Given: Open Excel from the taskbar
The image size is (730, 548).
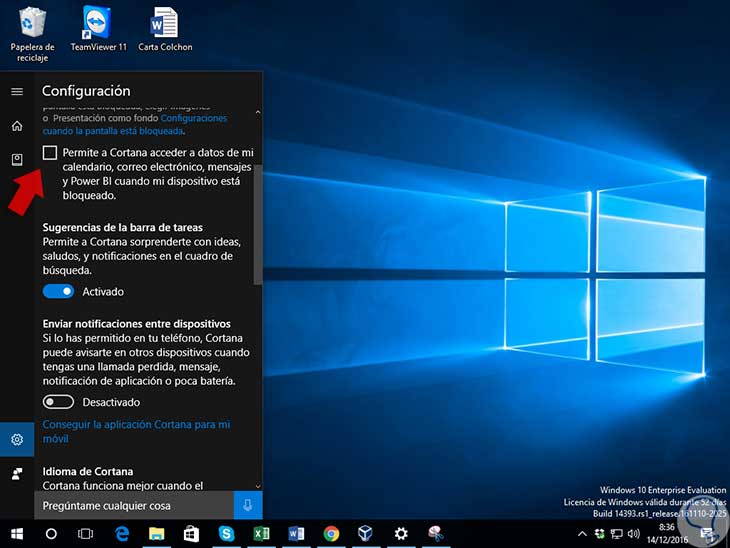Looking at the screenshot, I should (x=261, y=534).
